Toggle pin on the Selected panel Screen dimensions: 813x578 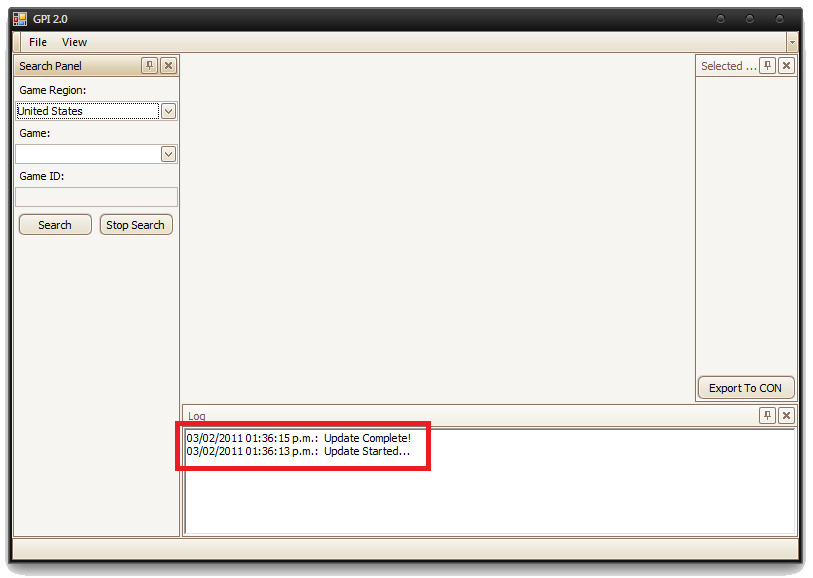[x=767, y=66]
